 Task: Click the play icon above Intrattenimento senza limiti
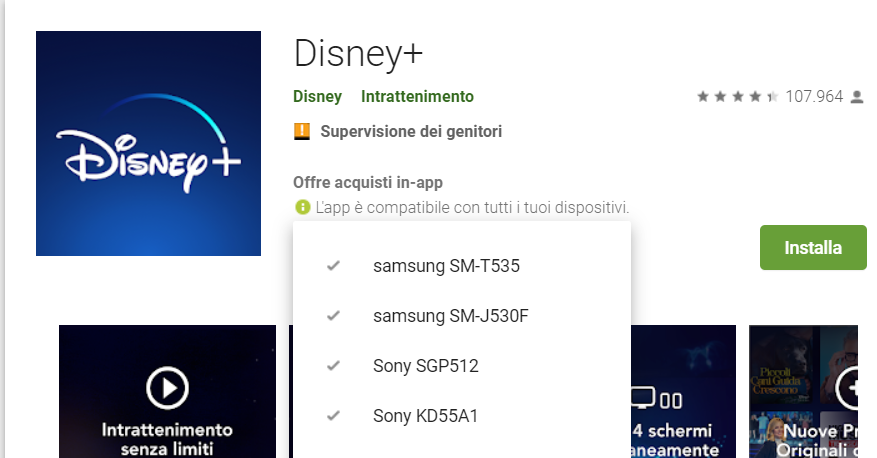pos(167,387)
